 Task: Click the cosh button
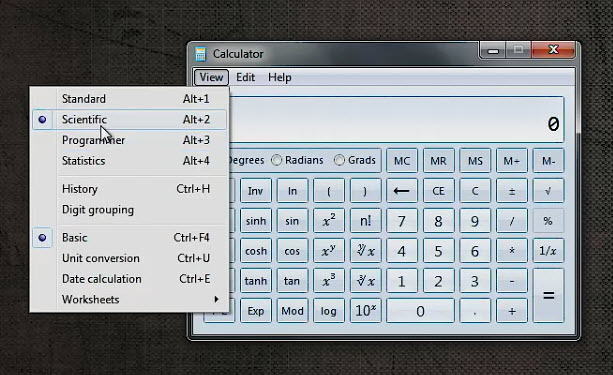[x=256, y=251]
